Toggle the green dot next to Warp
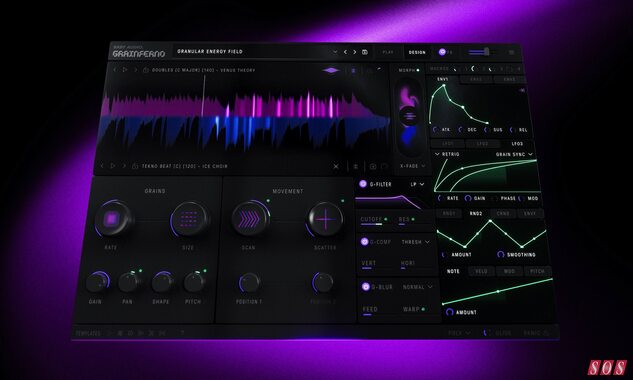 click(423, 309)
